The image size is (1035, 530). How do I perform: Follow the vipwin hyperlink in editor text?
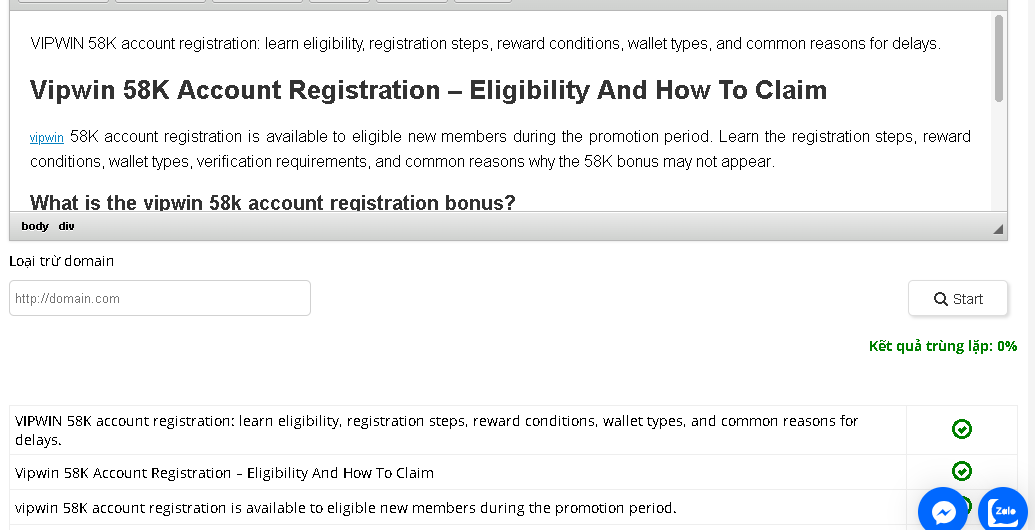click(x=47, y=137)
